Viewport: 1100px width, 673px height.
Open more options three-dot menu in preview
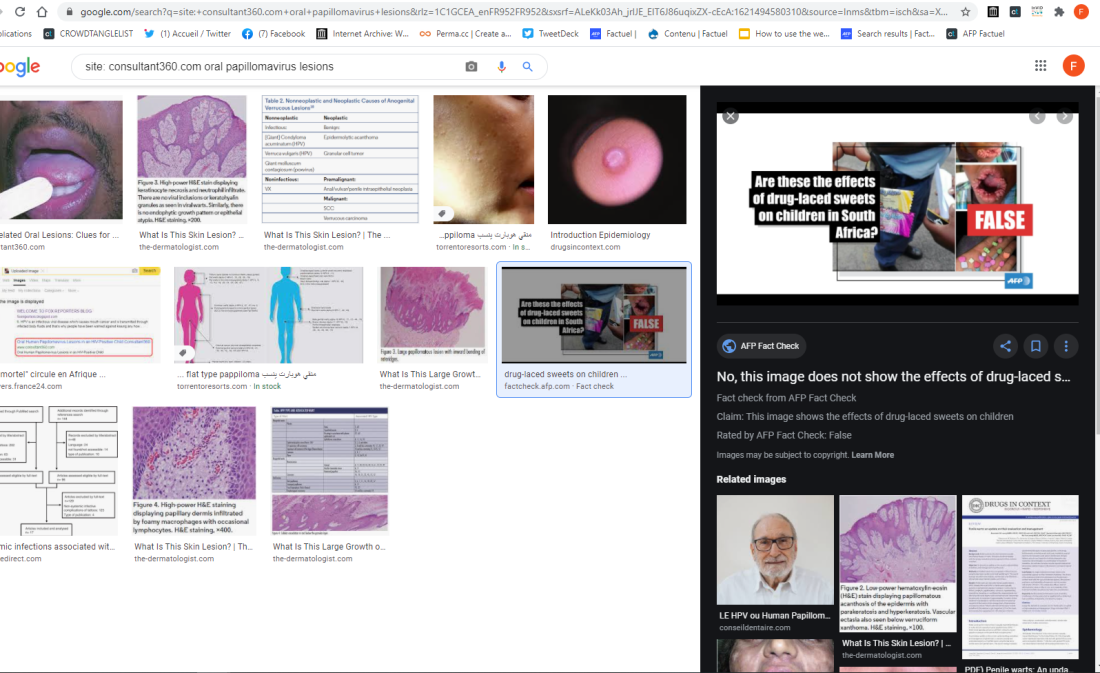[x=1066, y=345]
